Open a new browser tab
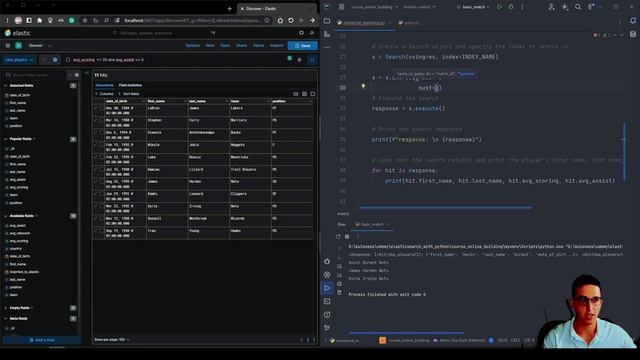 coord(229,8)
